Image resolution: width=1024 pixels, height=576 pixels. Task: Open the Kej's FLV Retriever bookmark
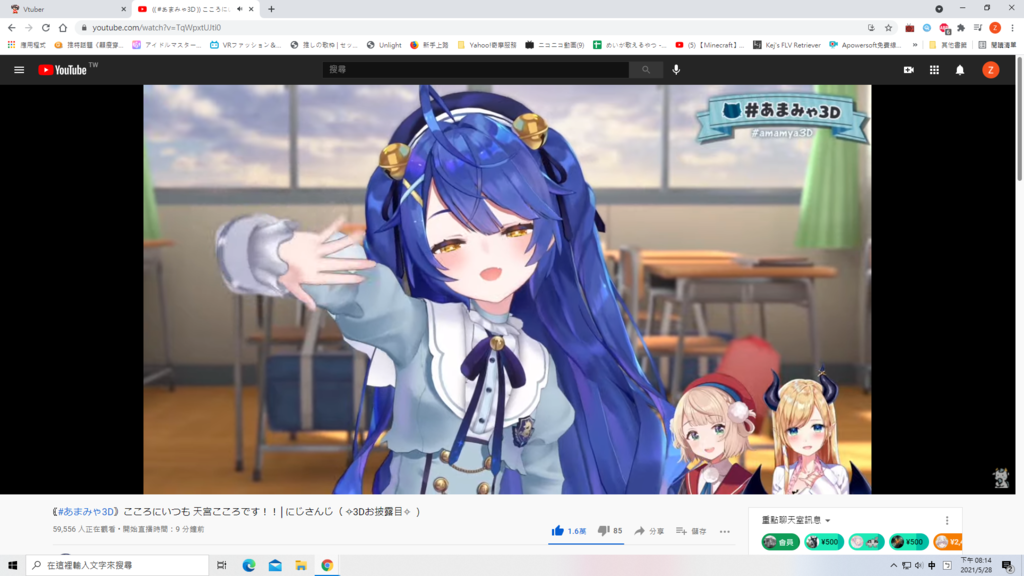pos(787,45)
